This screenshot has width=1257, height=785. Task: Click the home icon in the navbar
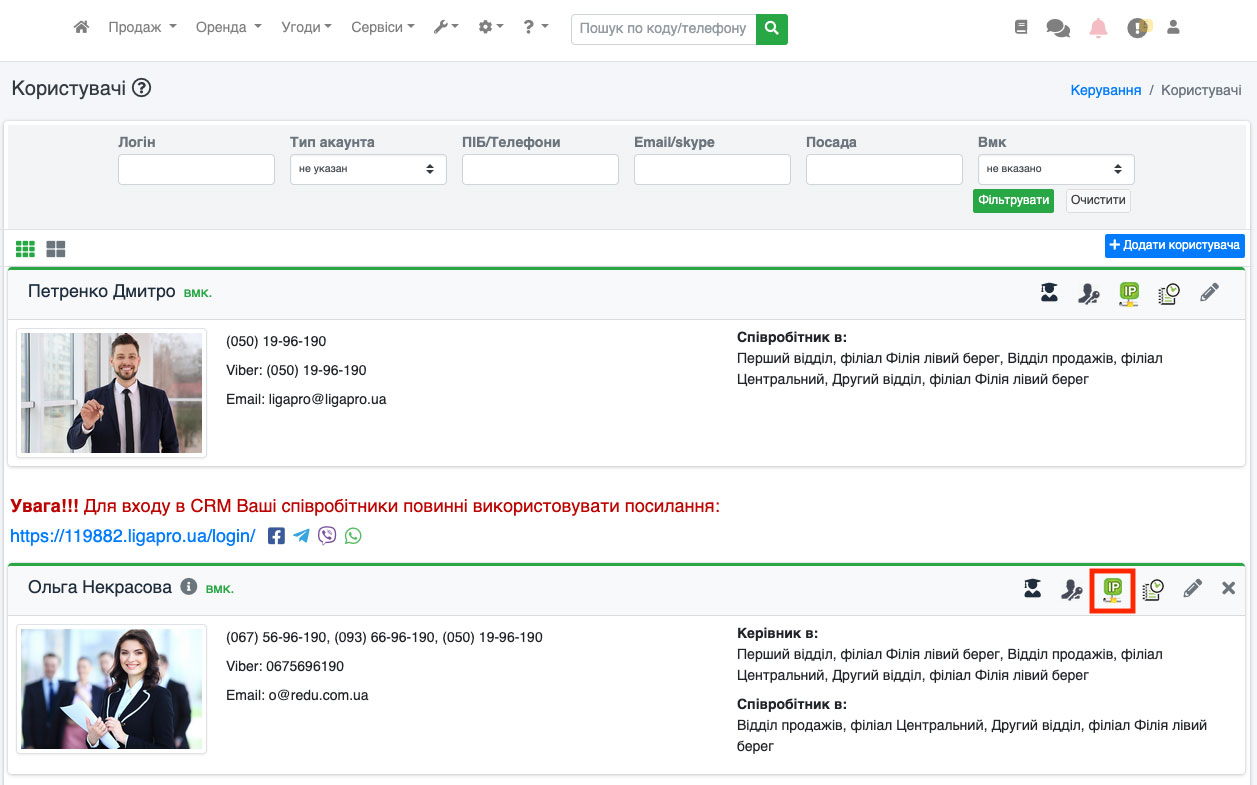pos(82,28)
